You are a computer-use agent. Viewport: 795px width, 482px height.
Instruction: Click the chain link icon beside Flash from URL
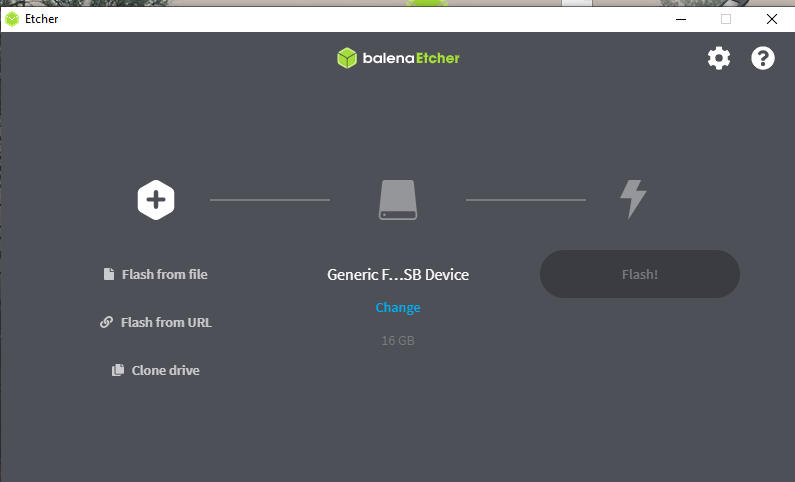(107, 322)
